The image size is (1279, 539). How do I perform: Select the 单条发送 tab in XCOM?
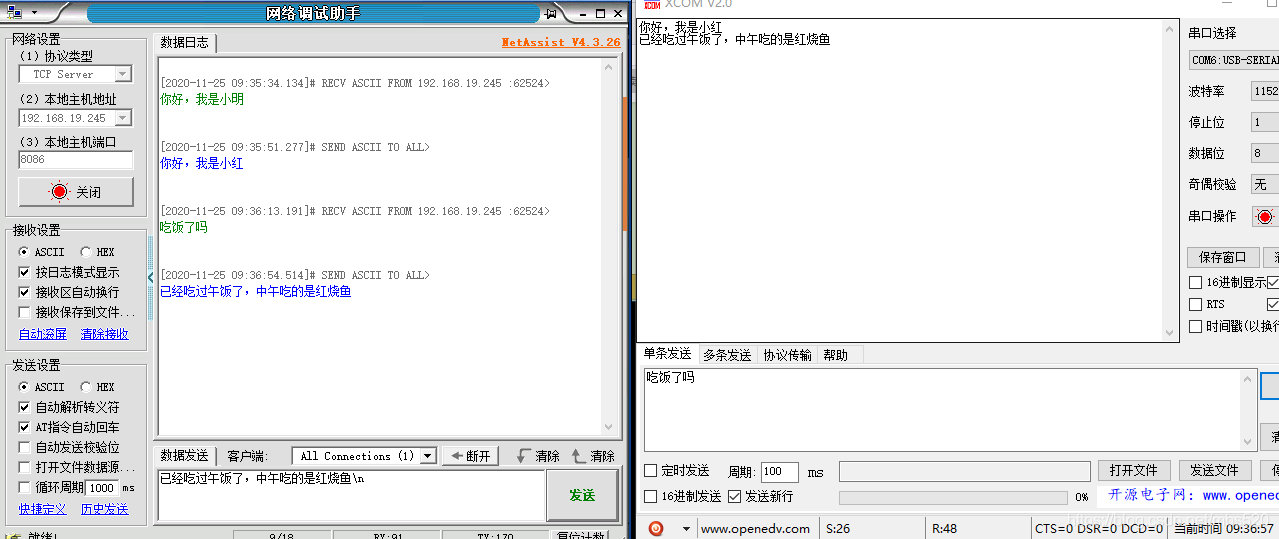[667, 354]
